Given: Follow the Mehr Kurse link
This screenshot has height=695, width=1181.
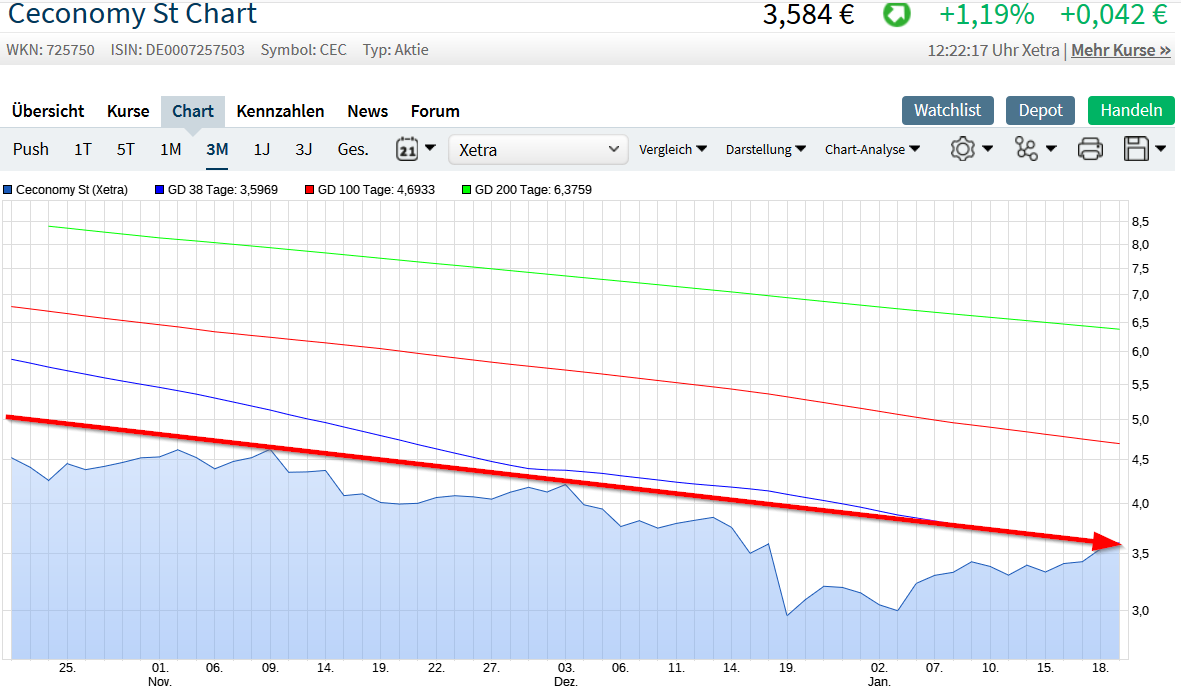Looking at the screenshot, I should click(1121, 50).
